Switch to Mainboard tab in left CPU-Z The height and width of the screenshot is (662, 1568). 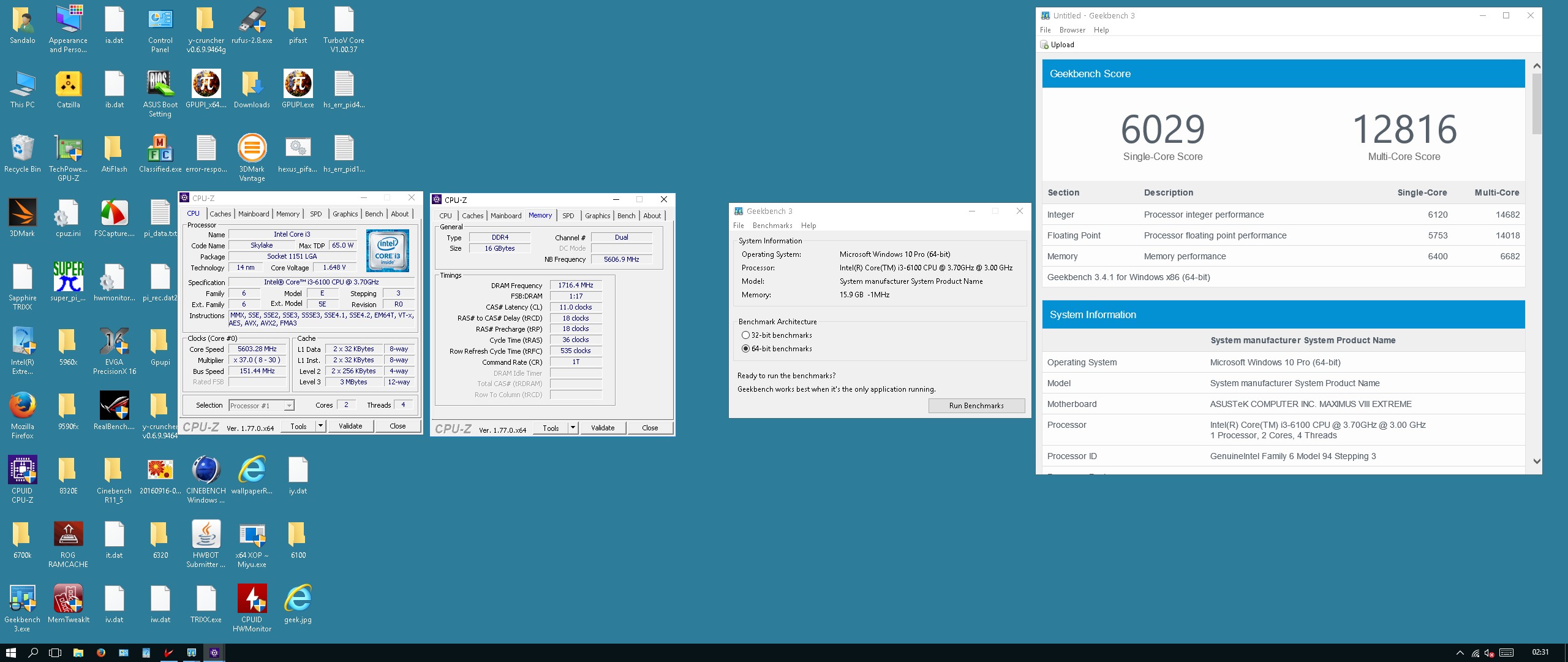click(x=254, y=214)
